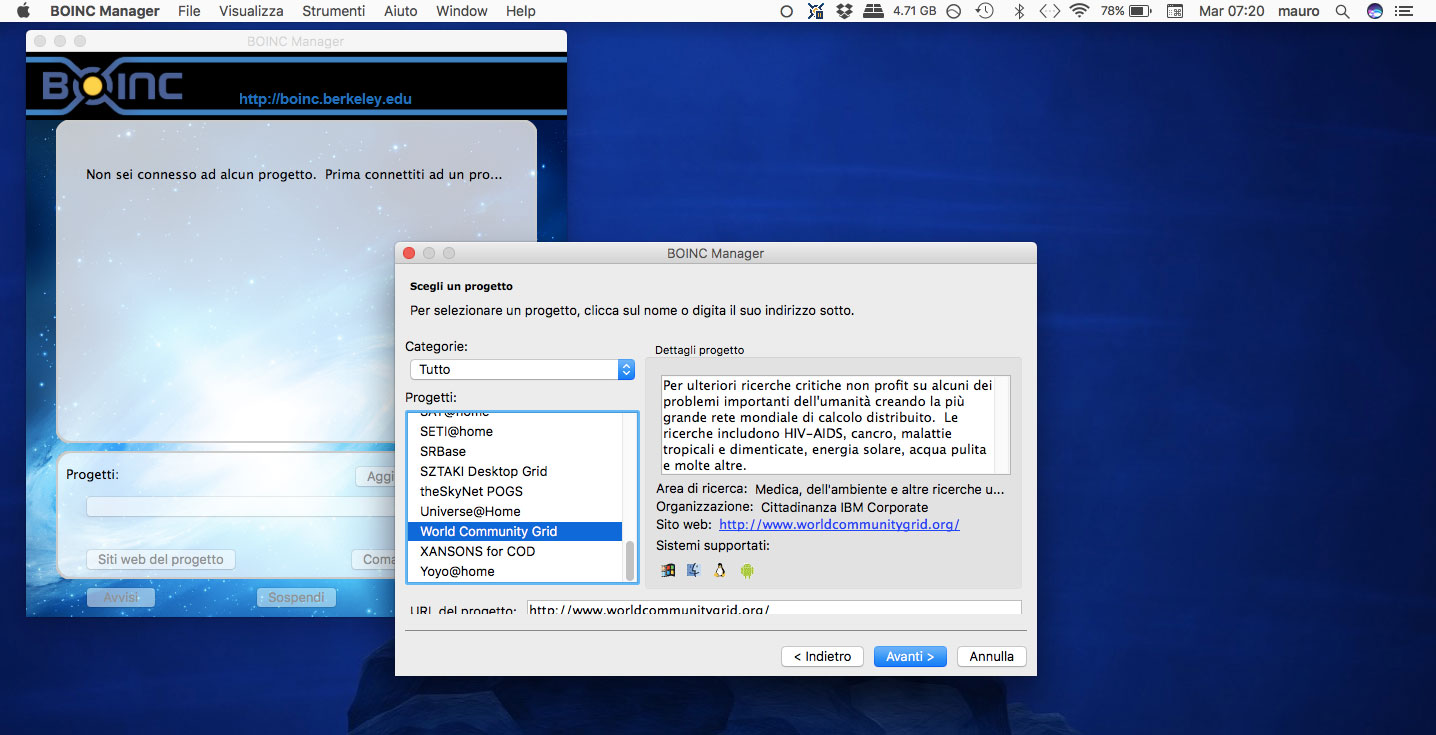
Task: Click the Linux penguin supported-system icon
Action: [x=720, y=570]
